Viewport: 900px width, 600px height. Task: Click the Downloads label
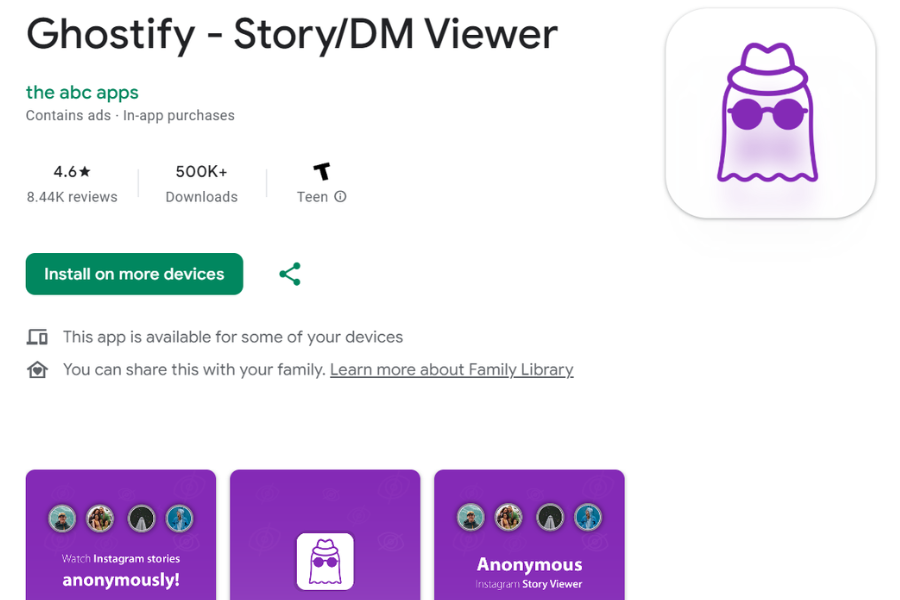[x=201, y=197]
